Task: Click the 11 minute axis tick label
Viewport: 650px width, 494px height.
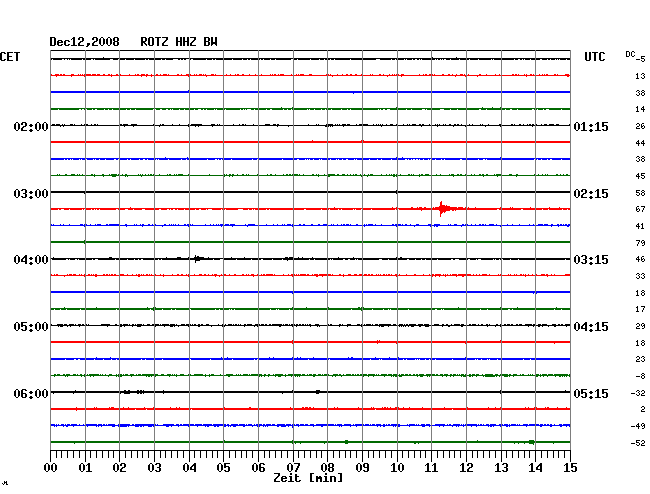Action: click(431, 468)
